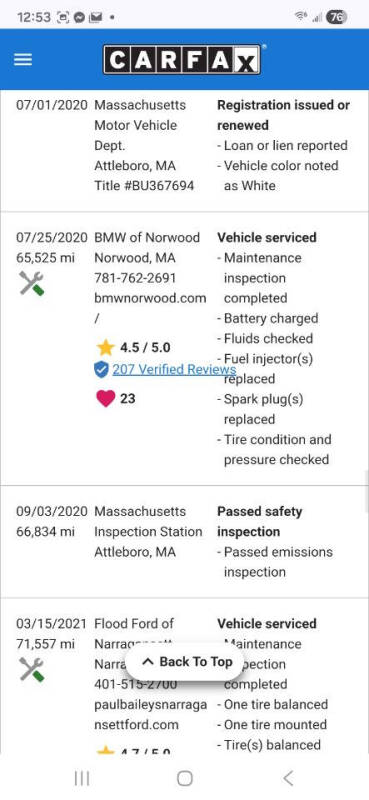Open 207 Verified Reviews link

click(x=174, y=369)
